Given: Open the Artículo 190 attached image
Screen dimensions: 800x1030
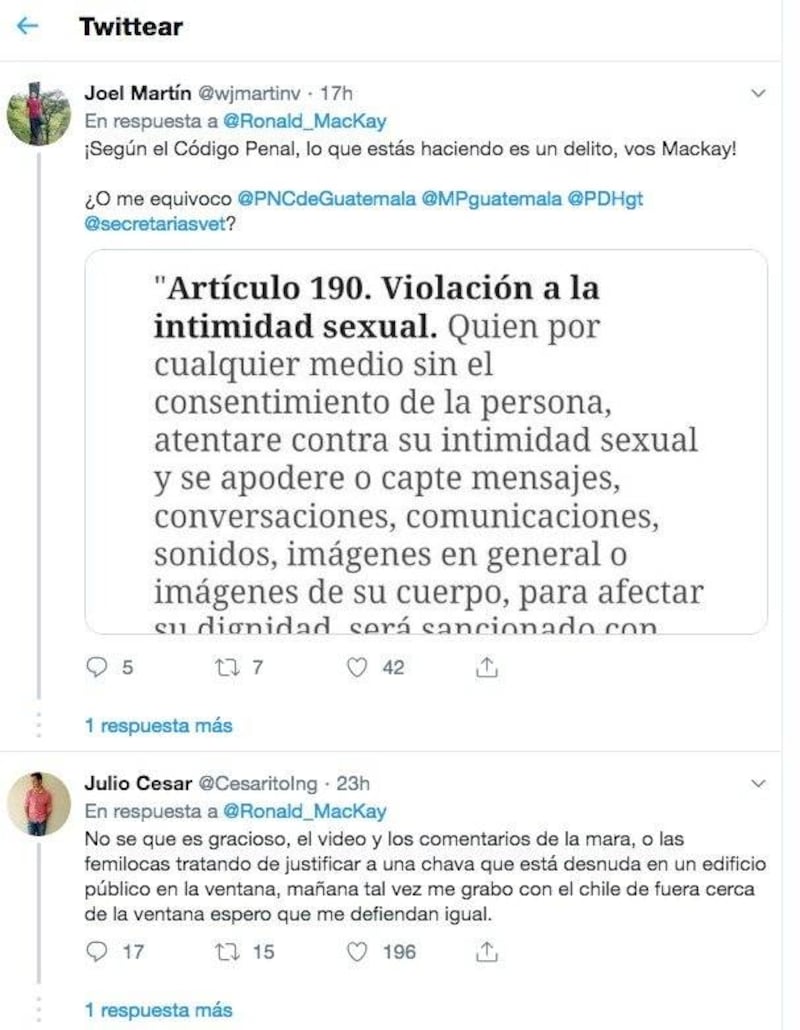Looking at the screenshot, I should tap(426, 441).
